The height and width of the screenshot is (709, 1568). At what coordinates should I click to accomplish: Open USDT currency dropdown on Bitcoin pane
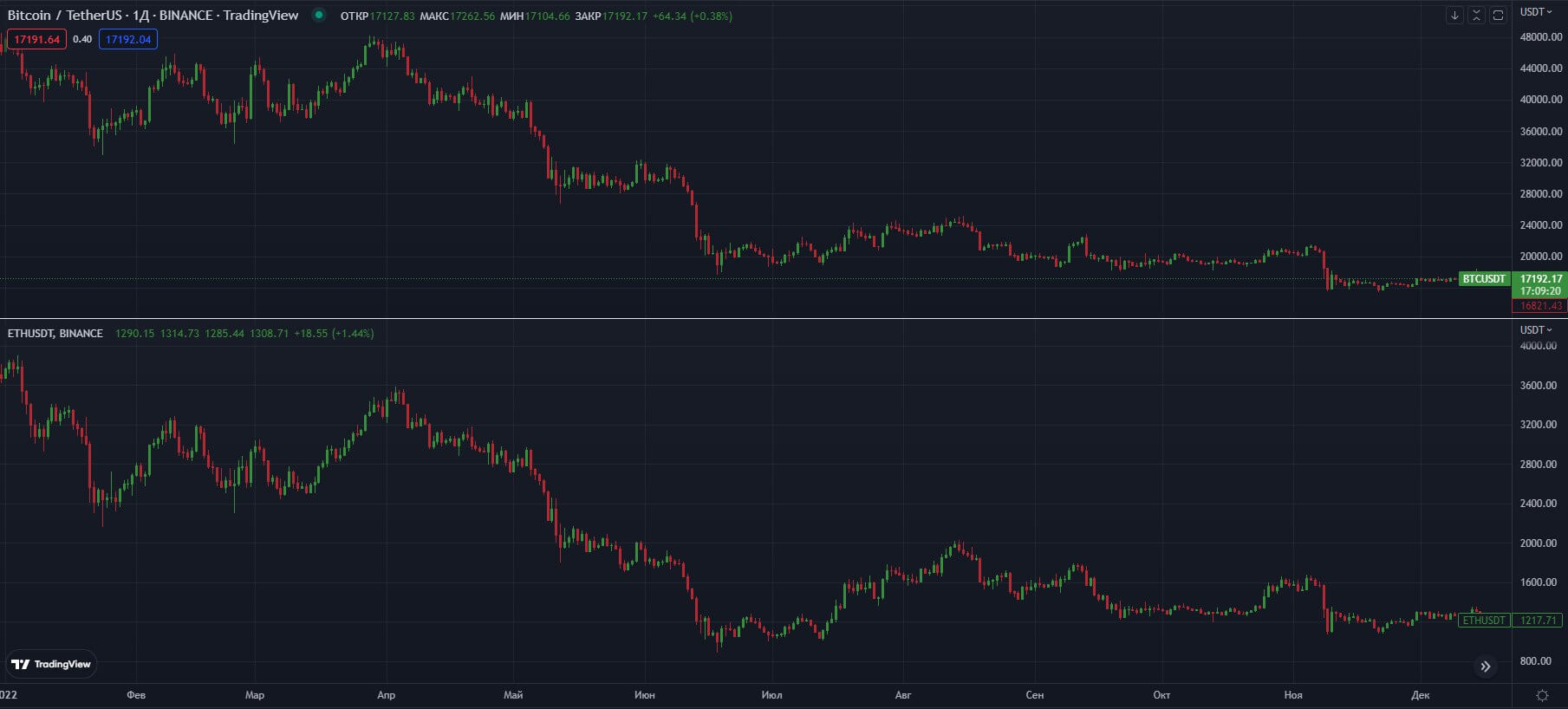pos(1536,12)
